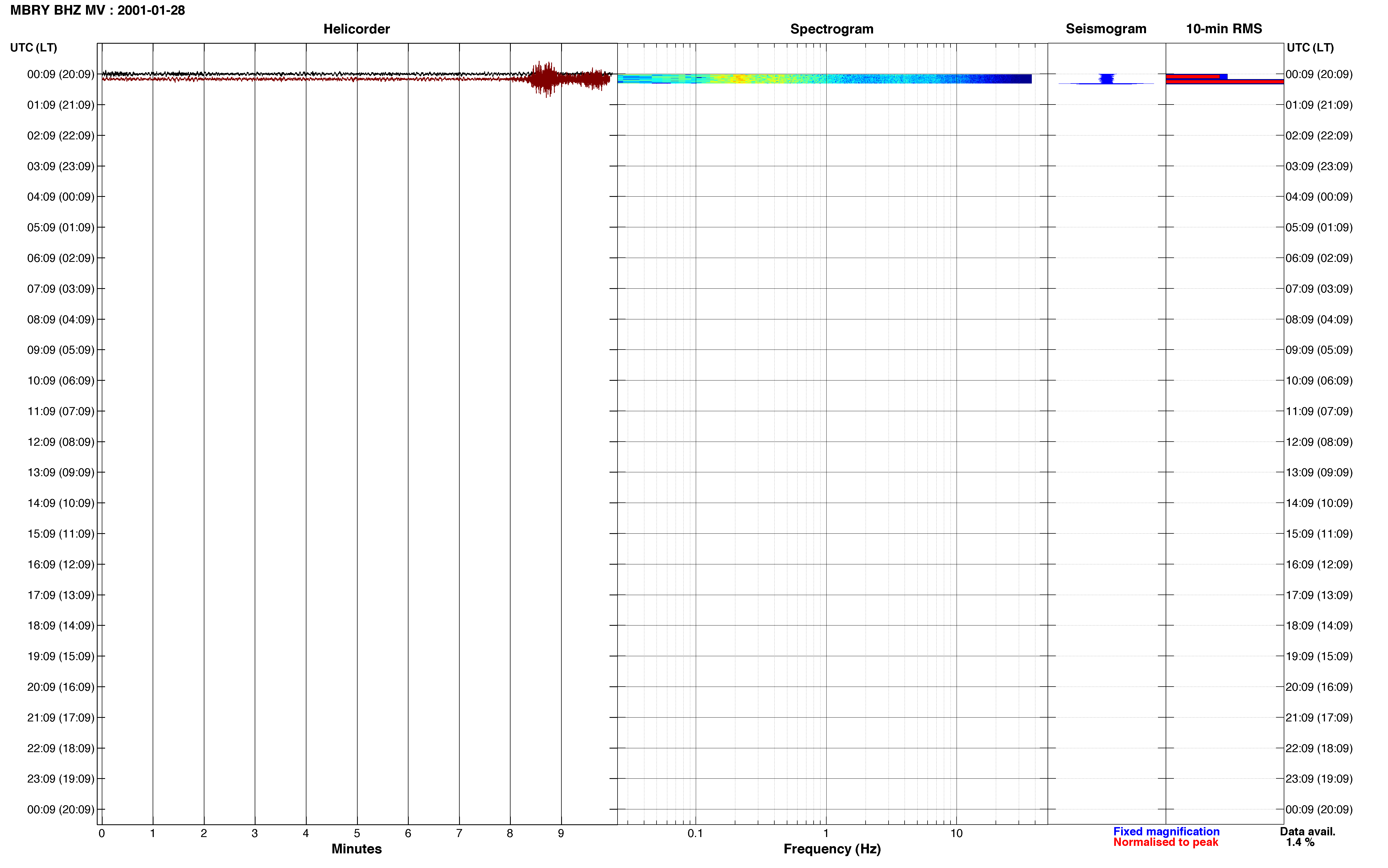Click the left time label '13:09 (09:09)'
Screen dimensions: 1388x868
61,473
